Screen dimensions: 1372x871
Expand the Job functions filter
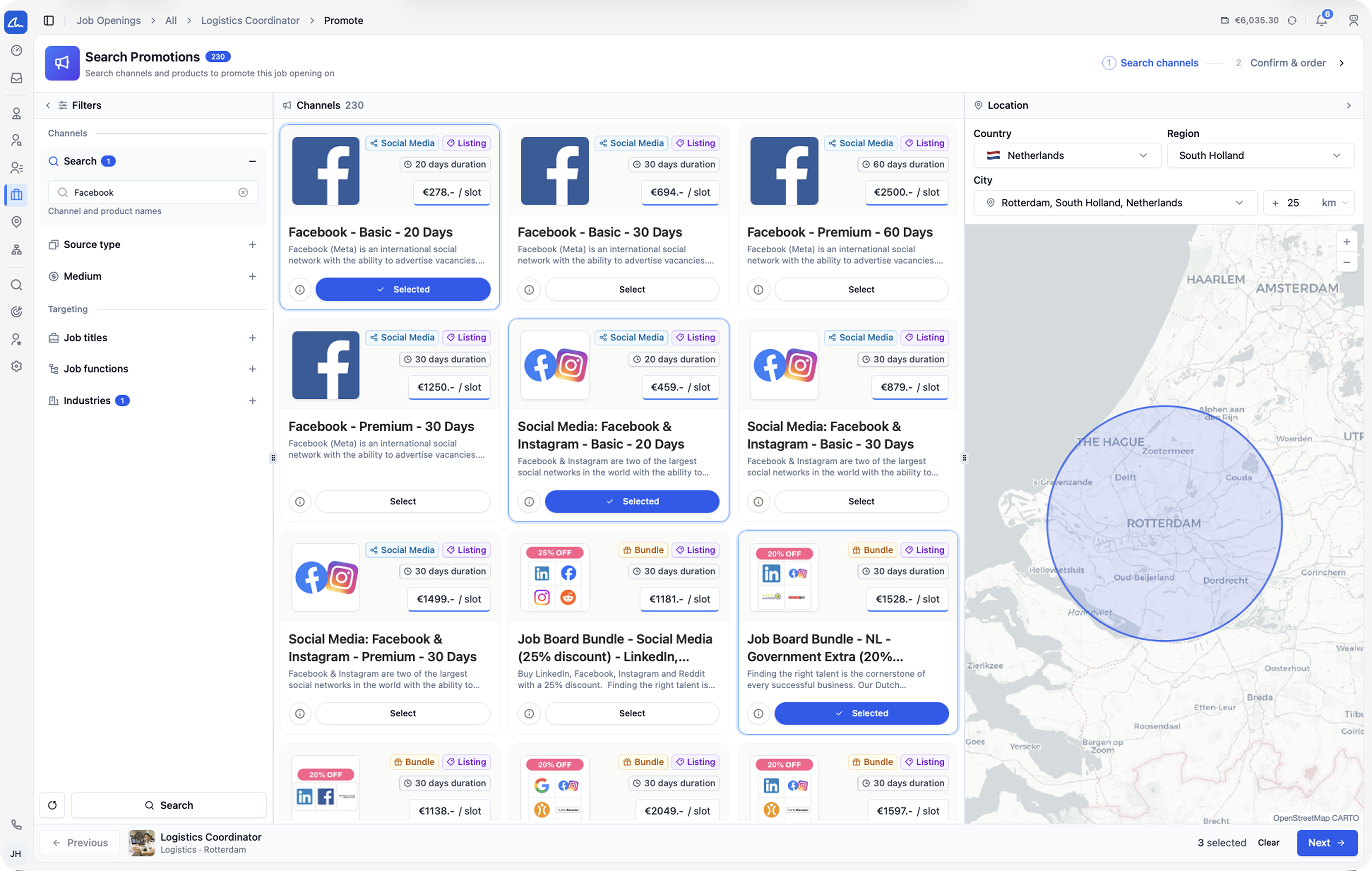253,369
